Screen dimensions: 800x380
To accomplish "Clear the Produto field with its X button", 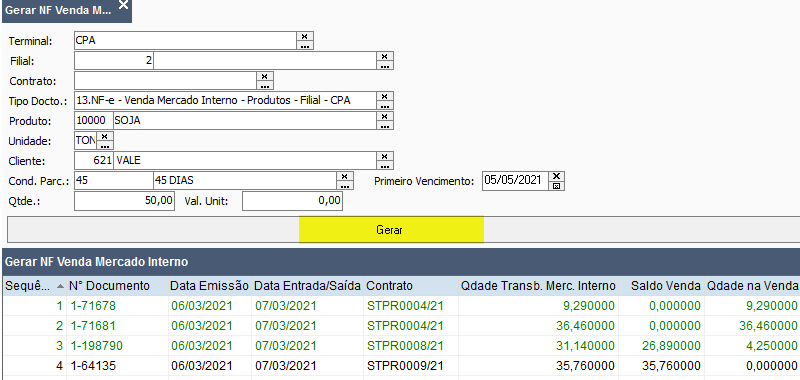I will pos(385,116).
